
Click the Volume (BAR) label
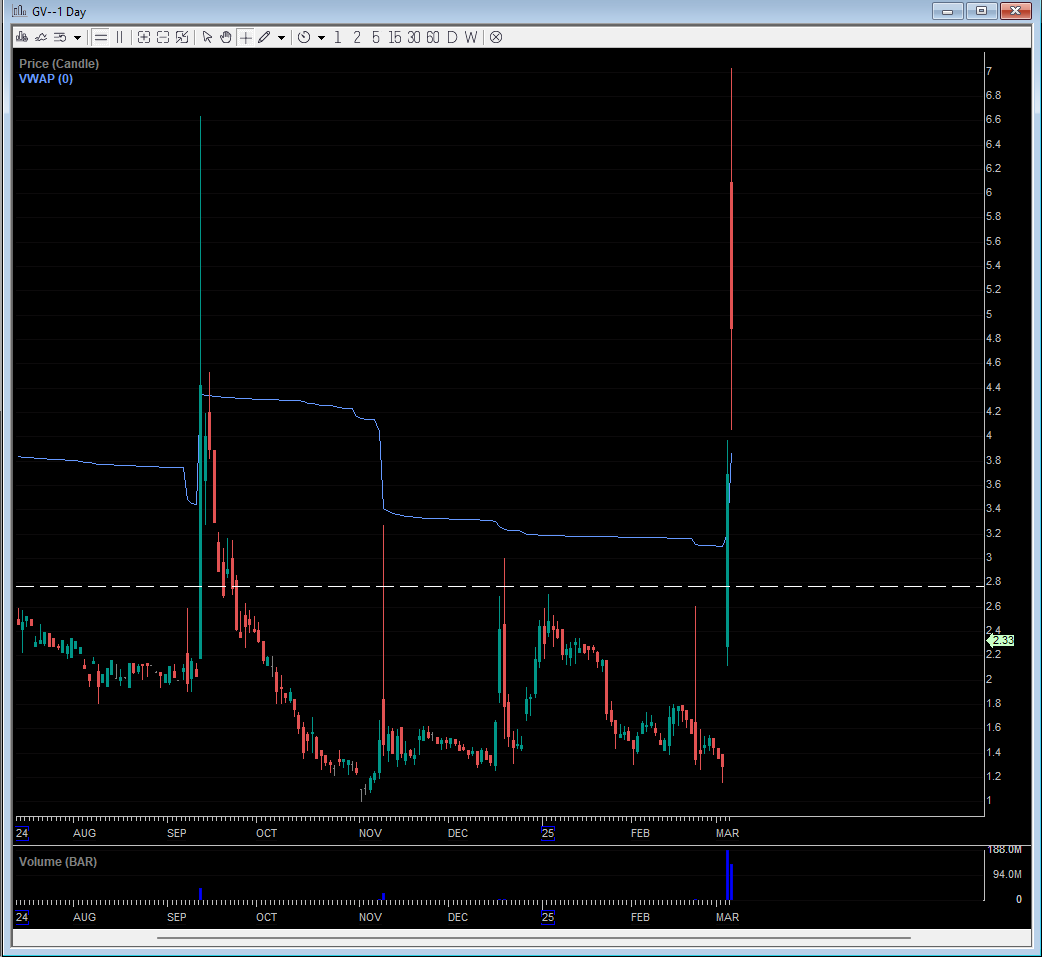[x=58, y=861]
